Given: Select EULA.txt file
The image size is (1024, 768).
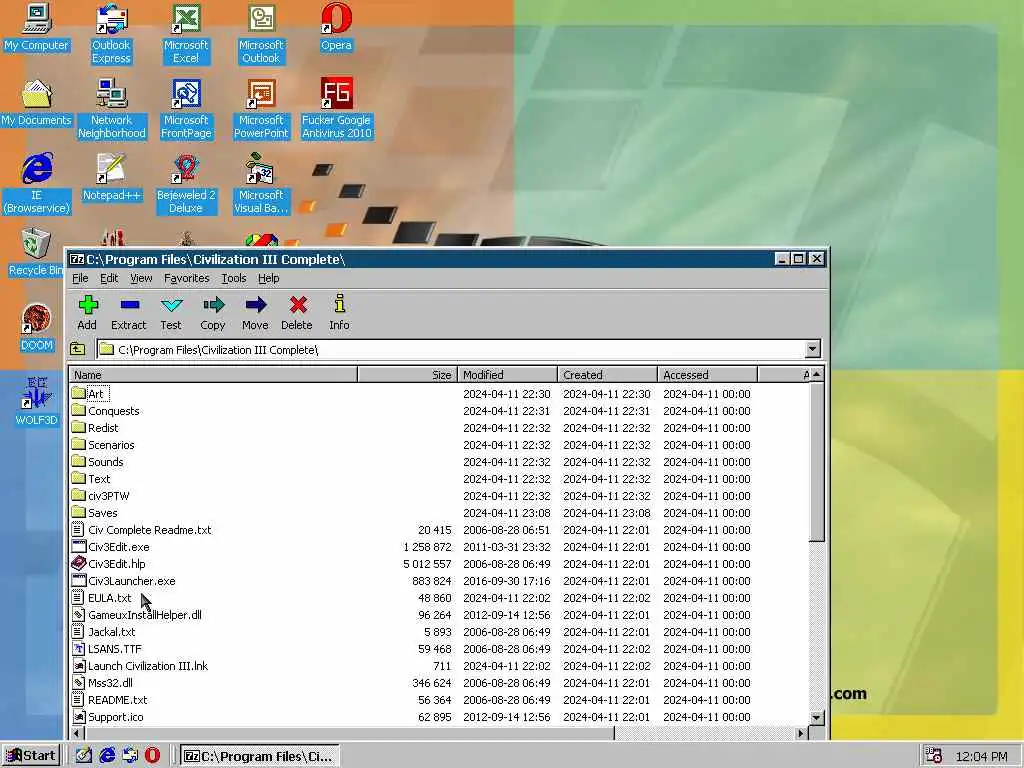Looking at the screenshot, I should coord(109,598).
